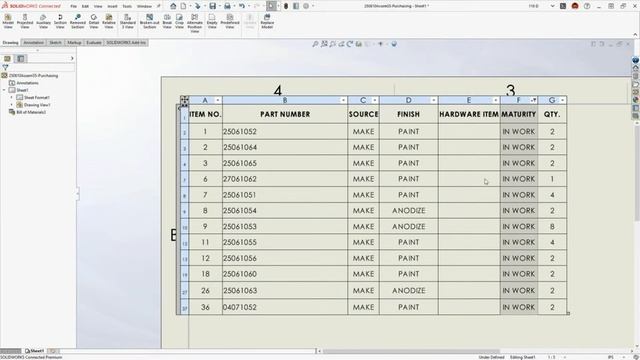Expand the Sheet Format1 node

11,98
